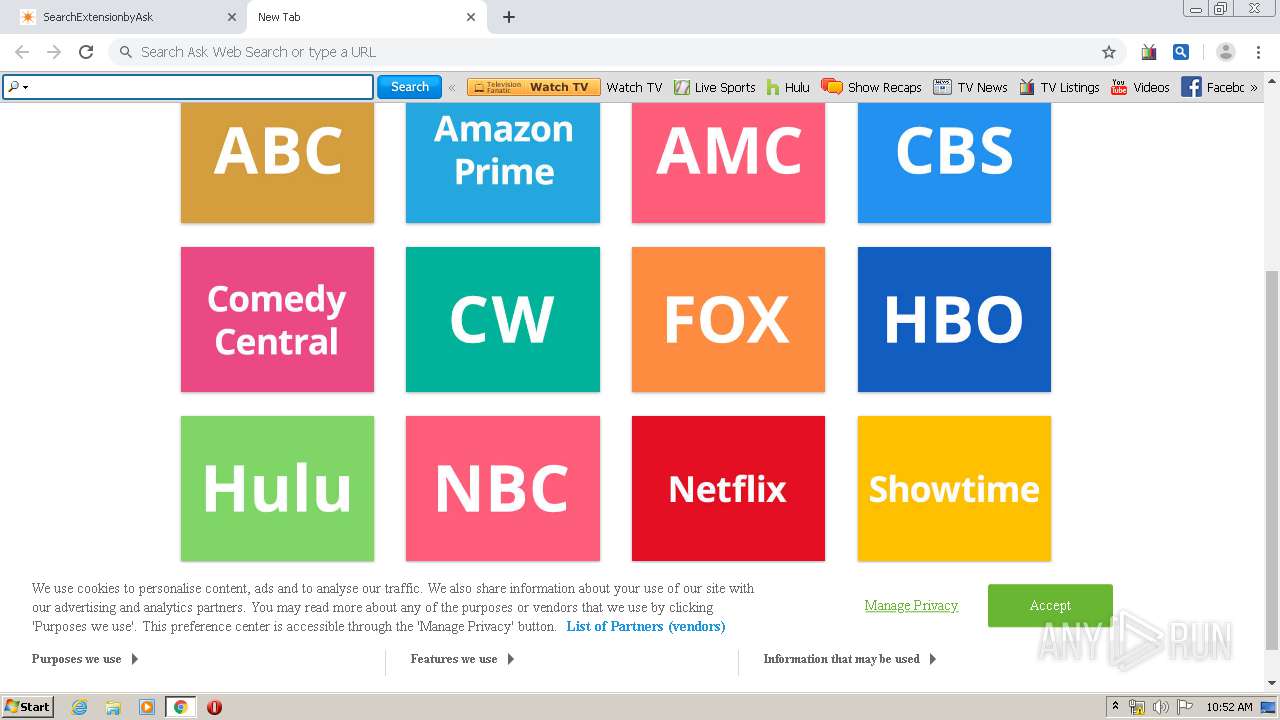Image resolution: width=1280 pixels, height=720 pixels.
Task: Choose the Showtime tile
Action: [954, 489]
